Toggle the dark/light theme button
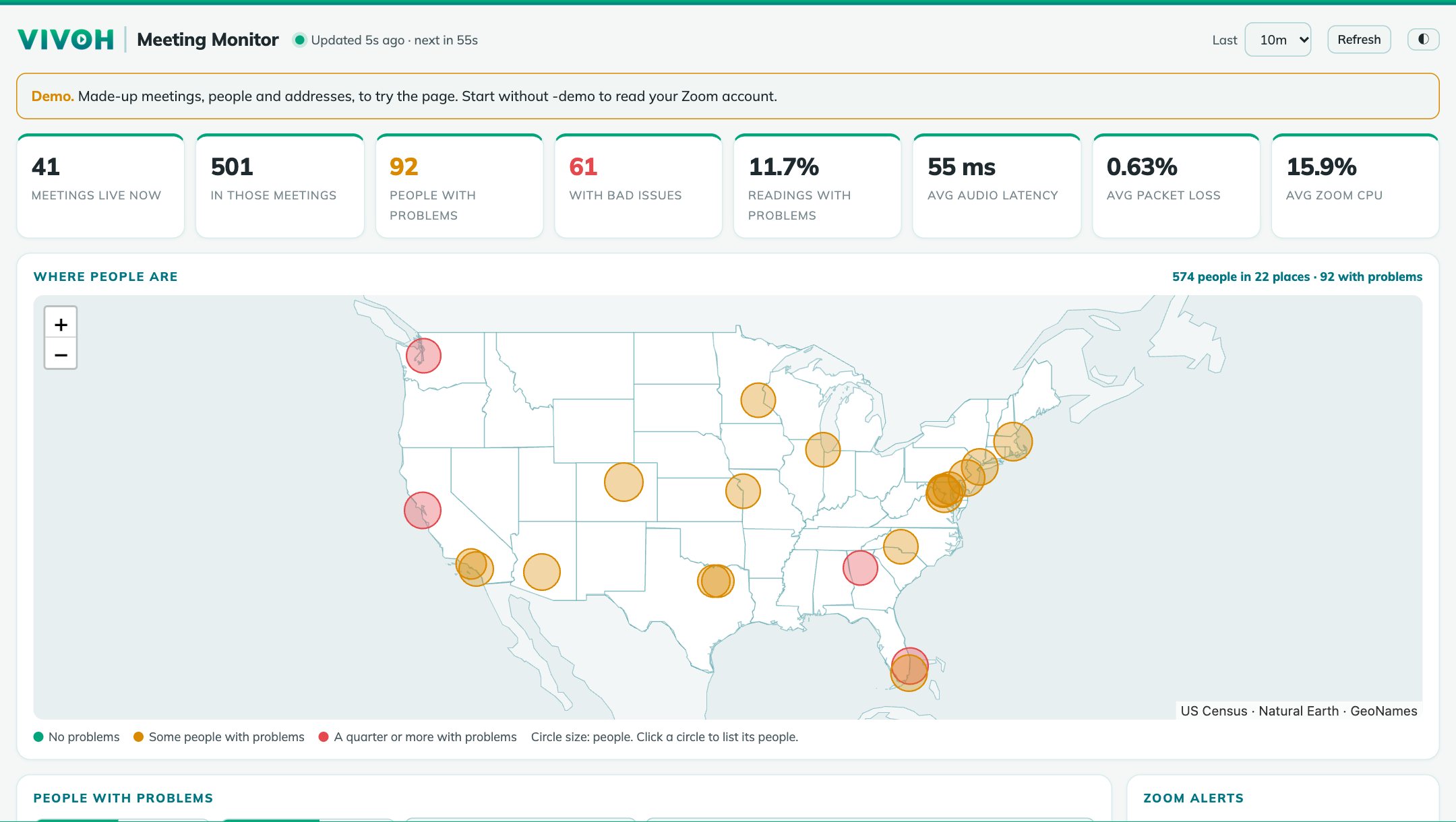The image size is (1456, 822). [x=1423, y=39]
